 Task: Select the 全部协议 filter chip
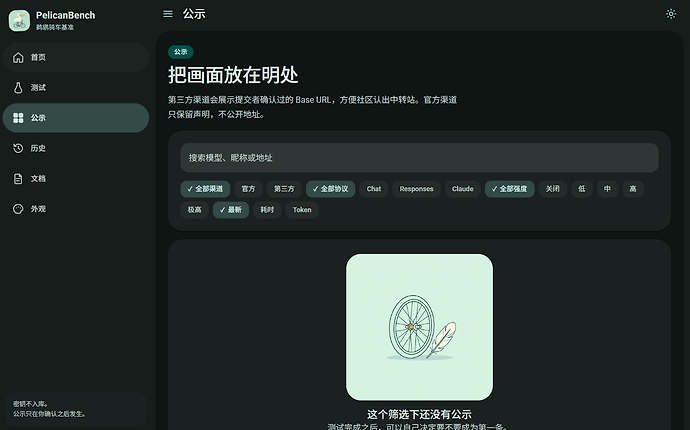pos(330,189)
